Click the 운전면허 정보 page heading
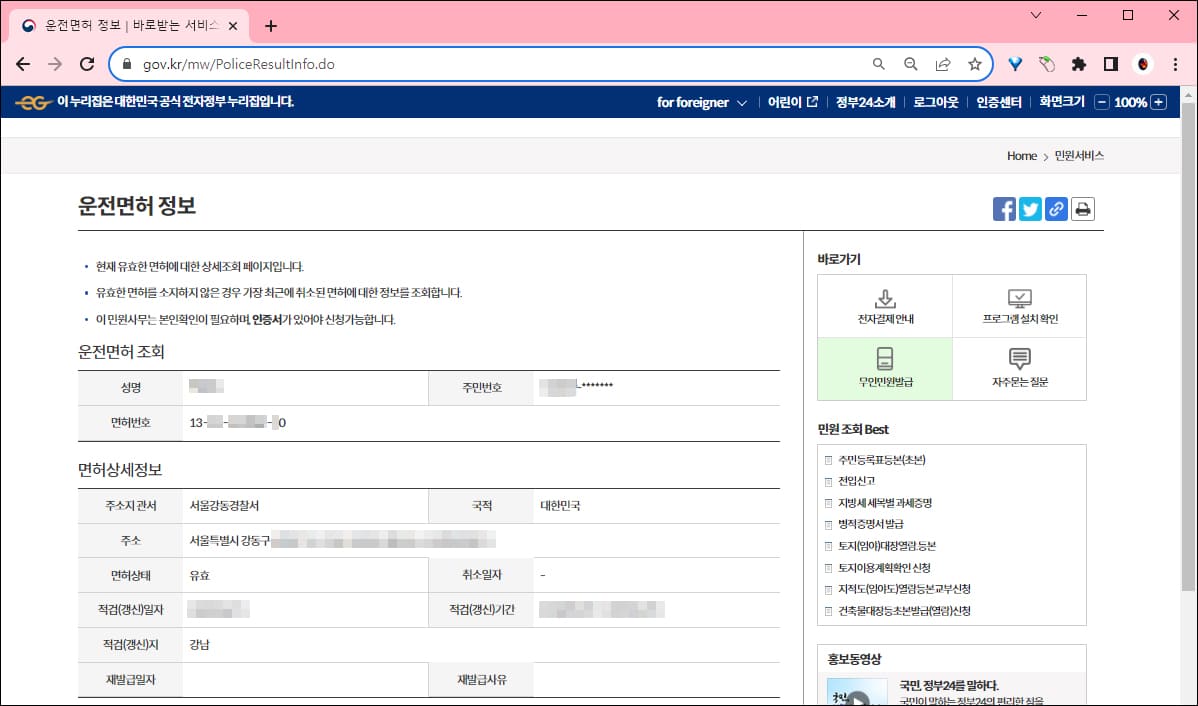Viewport: 1198px width, 706px height. [x=137, y=206]
